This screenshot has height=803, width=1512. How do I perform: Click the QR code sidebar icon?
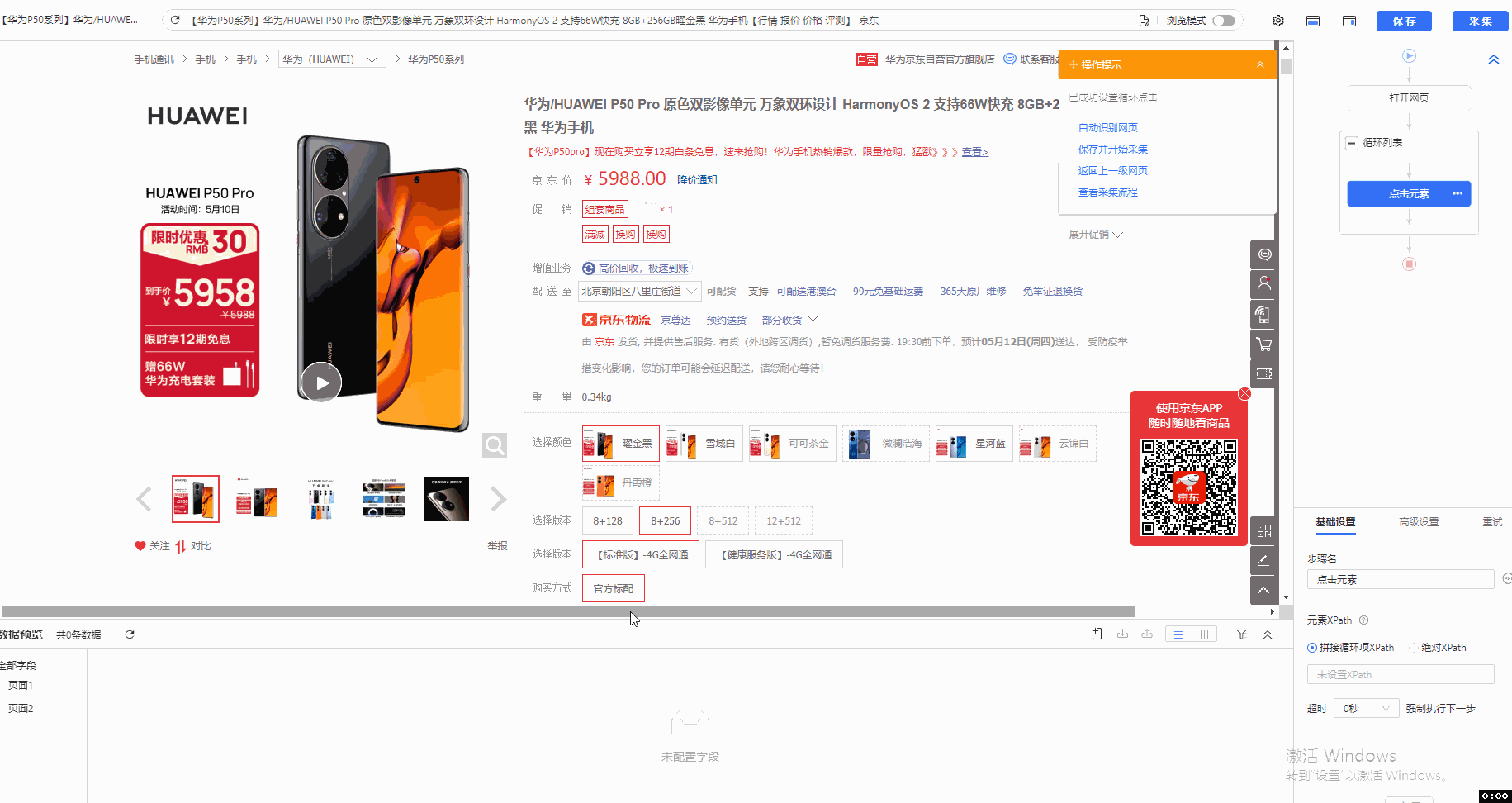[x=1263, y=530]
